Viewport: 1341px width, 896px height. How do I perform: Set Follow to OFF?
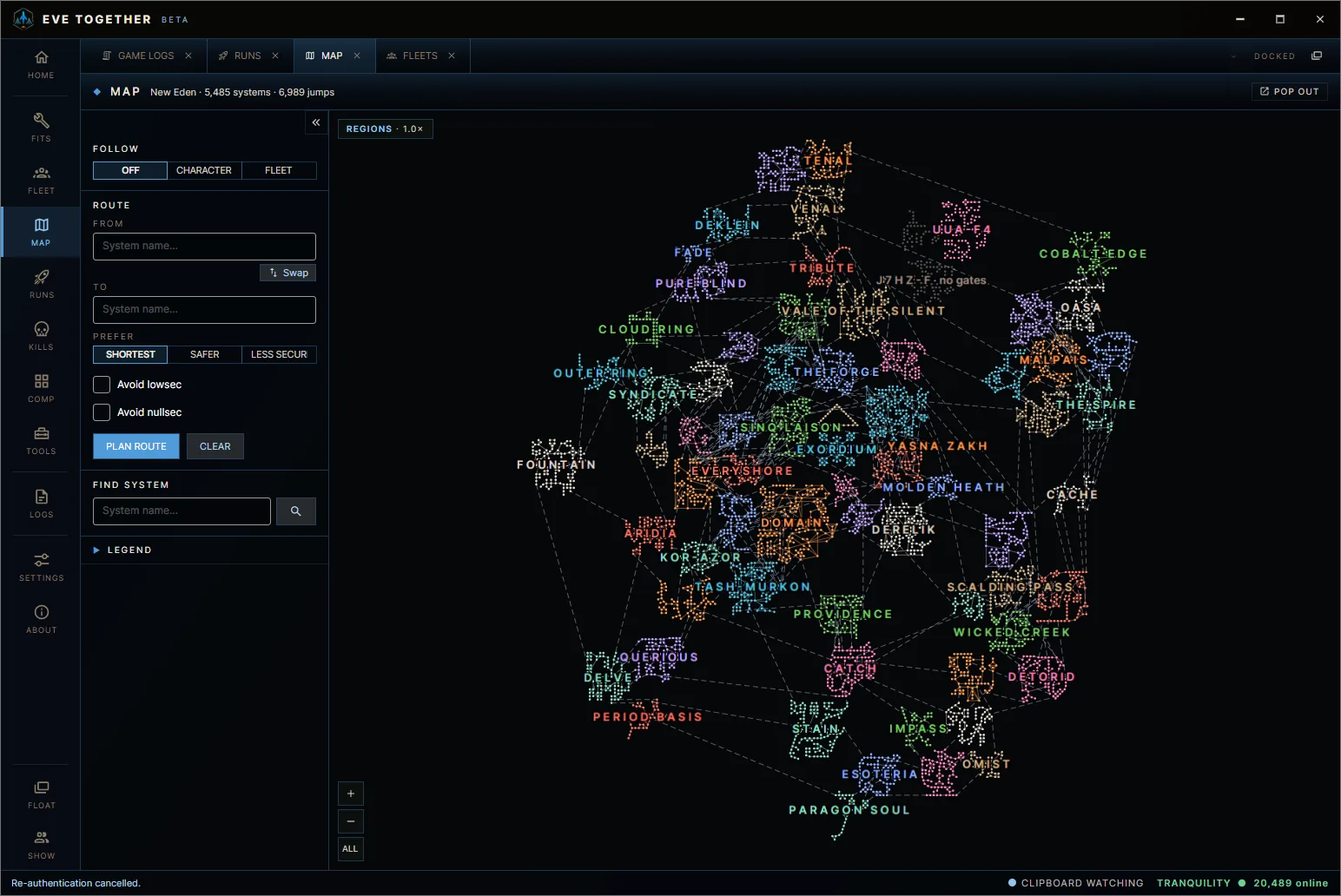click(x=130, y=170)
